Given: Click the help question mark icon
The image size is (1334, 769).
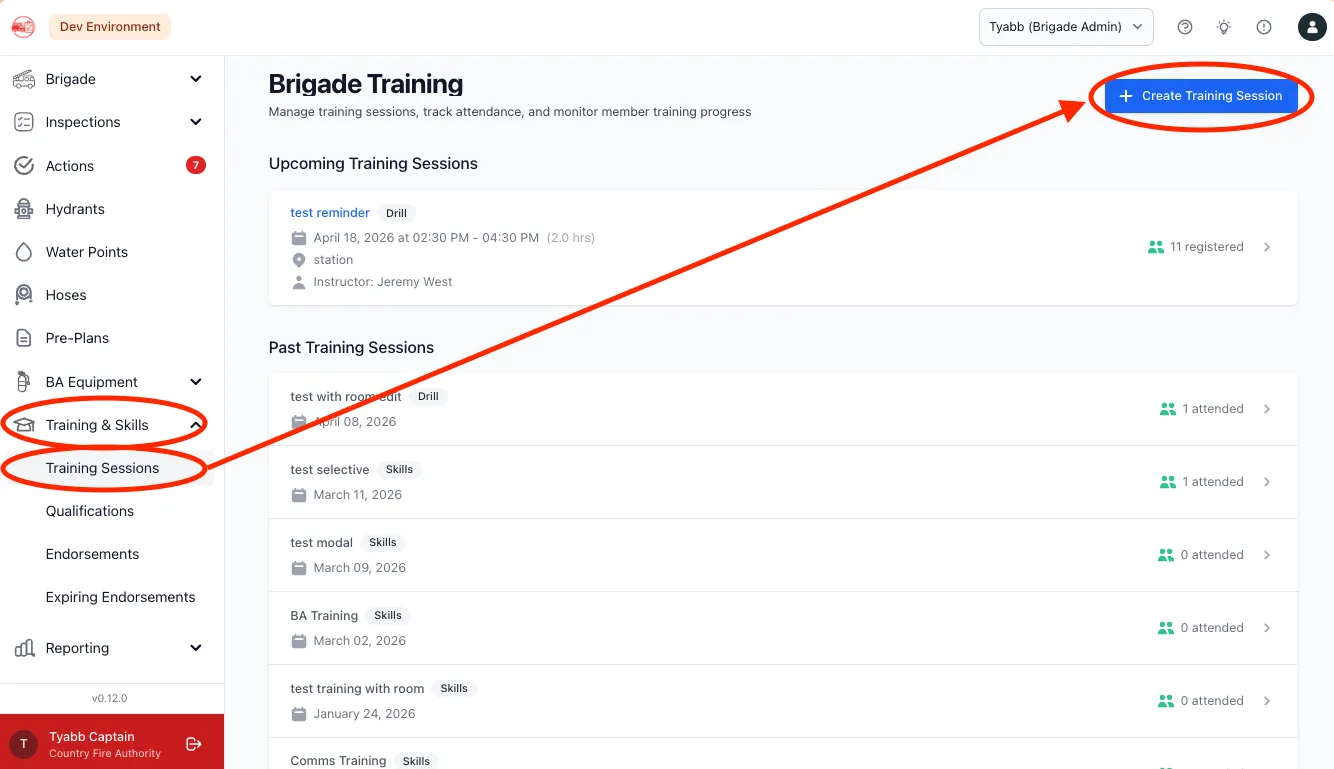Looking at the screenshot, I should coord(1185,27).
